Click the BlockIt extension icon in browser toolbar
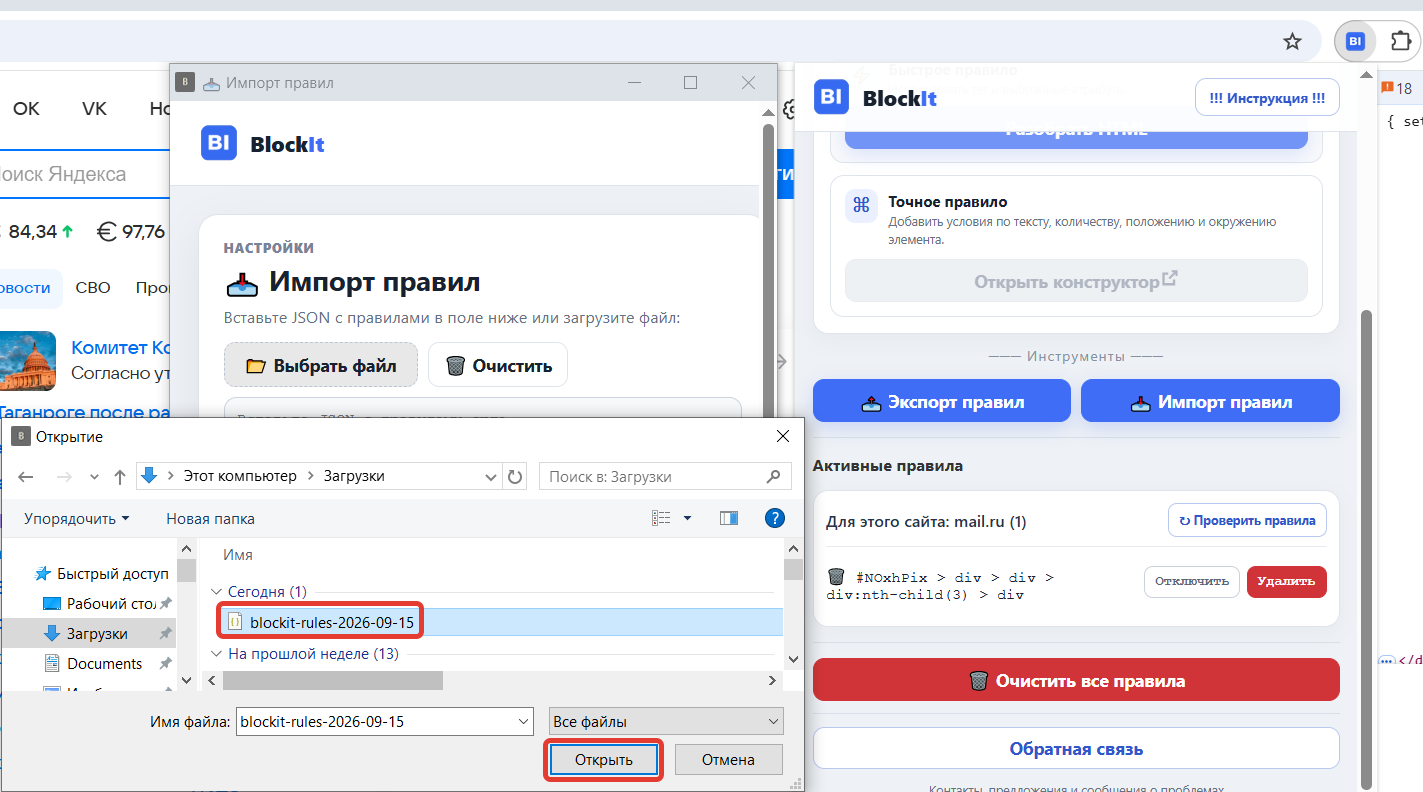This screenshot has width=1423, height=792. tap(1355, 41)
